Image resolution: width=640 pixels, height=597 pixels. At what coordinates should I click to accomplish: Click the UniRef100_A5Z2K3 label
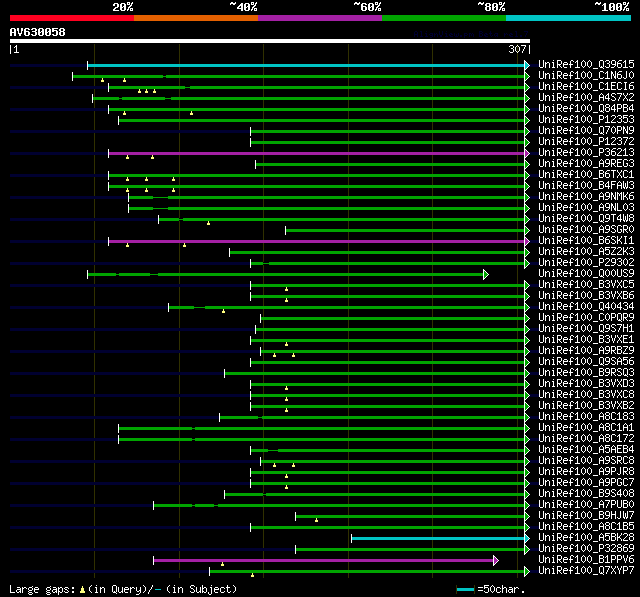(x=586, y=252)
